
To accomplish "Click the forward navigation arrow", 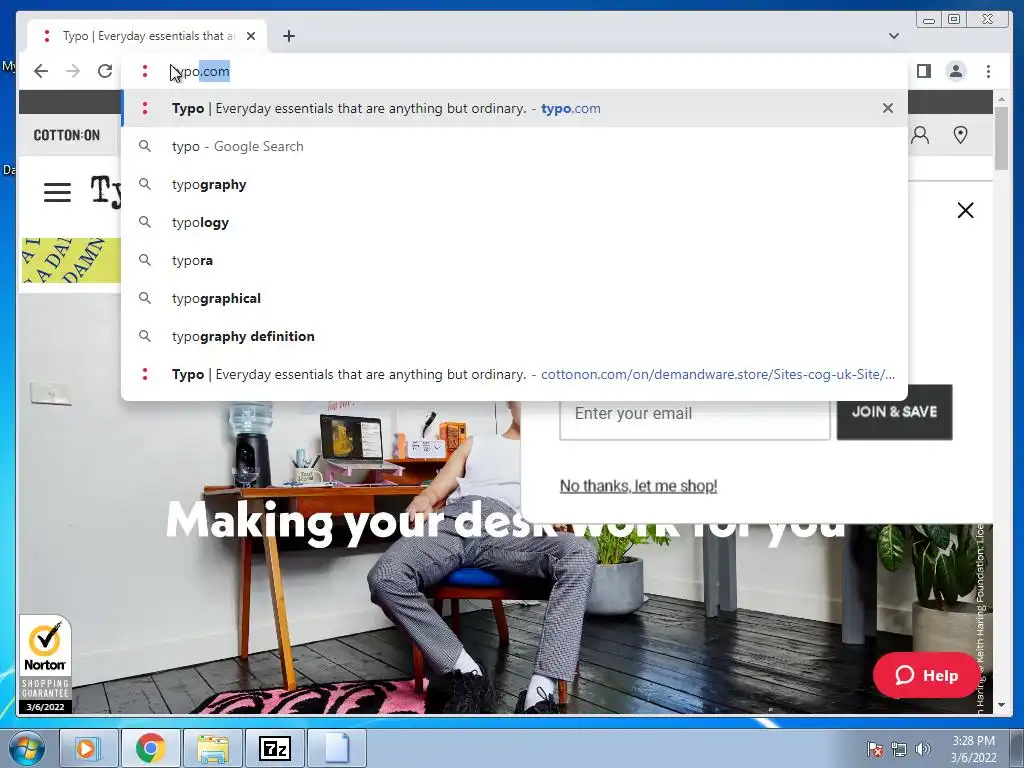I will (x=72, y=71).
